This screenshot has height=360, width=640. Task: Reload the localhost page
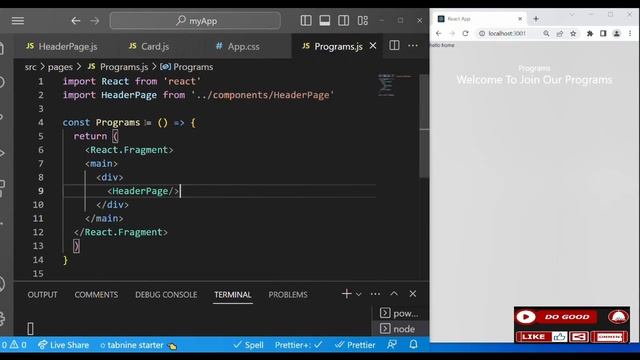pos(465,33)
